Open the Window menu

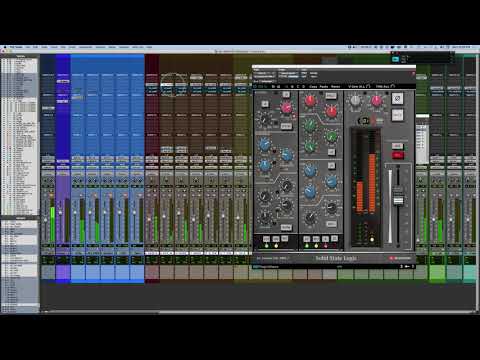(124, 47)
